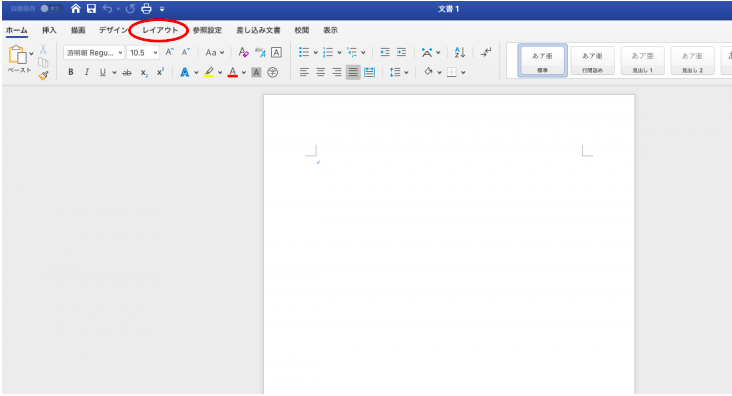This screenshot has height=396, width=732.
Task: Apply the 標準 style
Action: [x=542, y=60]
